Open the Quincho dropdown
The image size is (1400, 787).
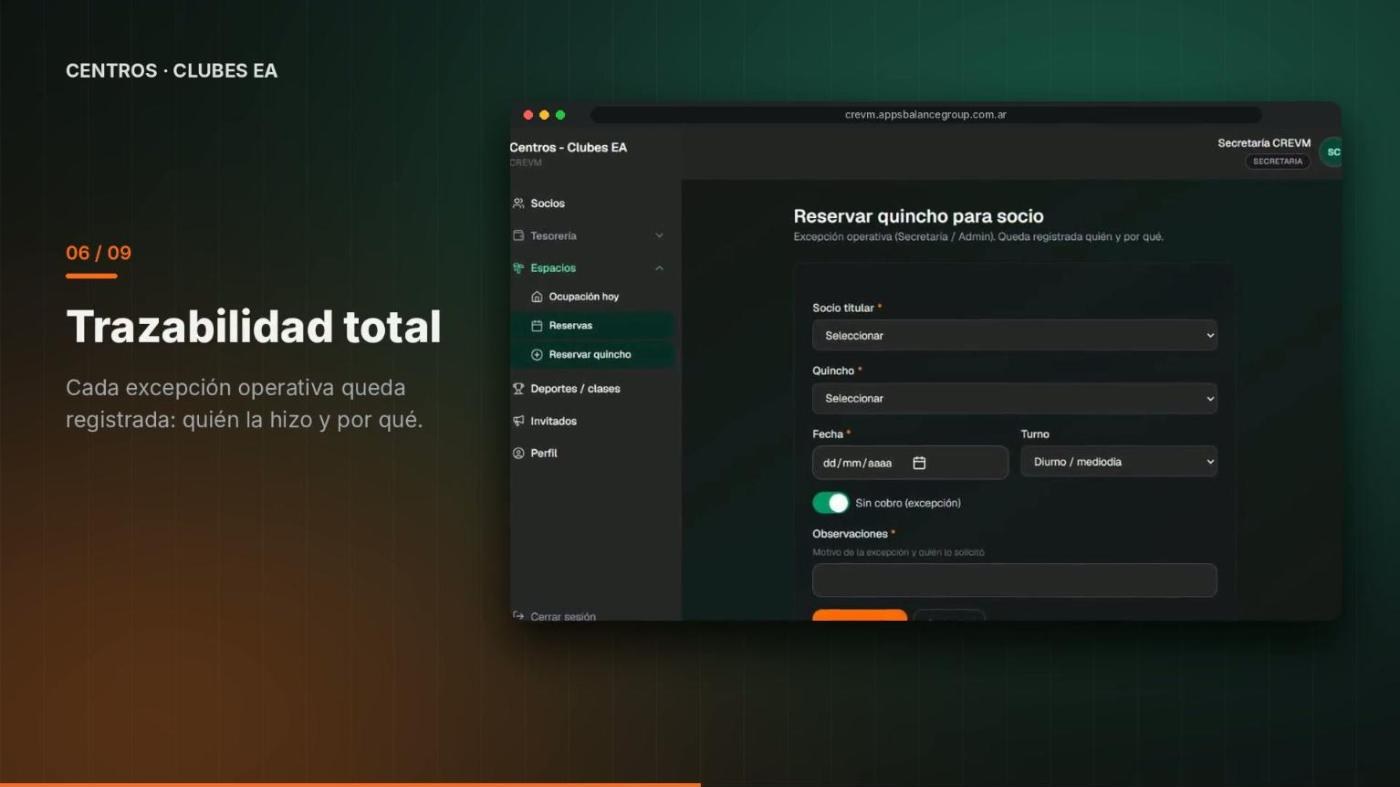(x=1014, y=398)
